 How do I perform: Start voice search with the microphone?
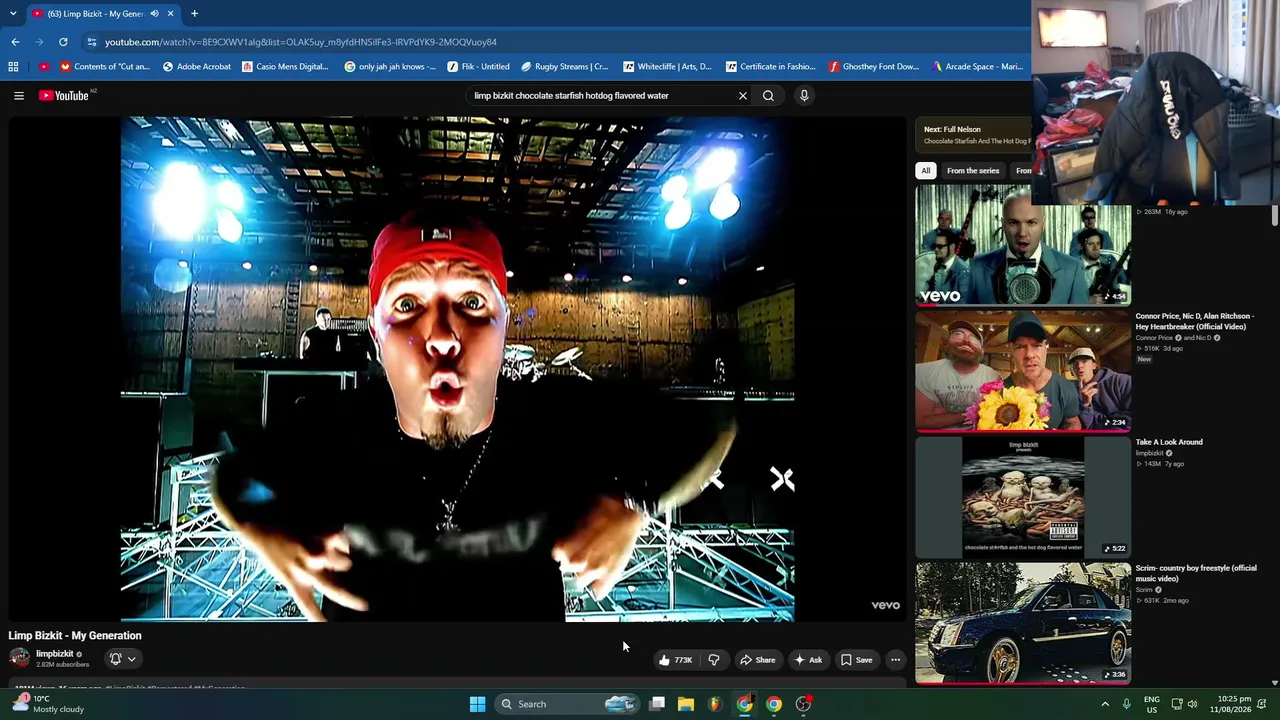(804, 96)
